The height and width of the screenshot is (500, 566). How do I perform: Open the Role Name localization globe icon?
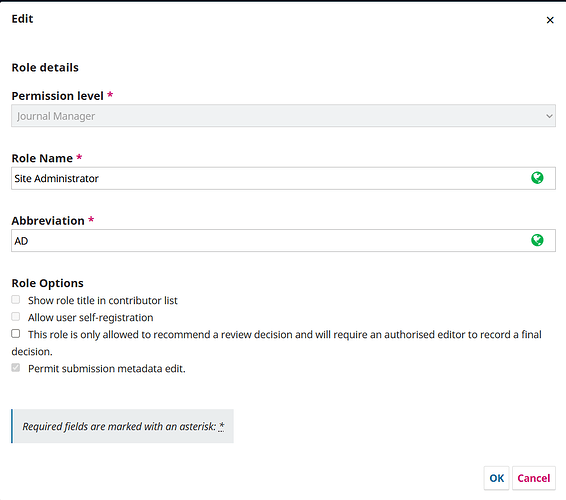[537, 178]
